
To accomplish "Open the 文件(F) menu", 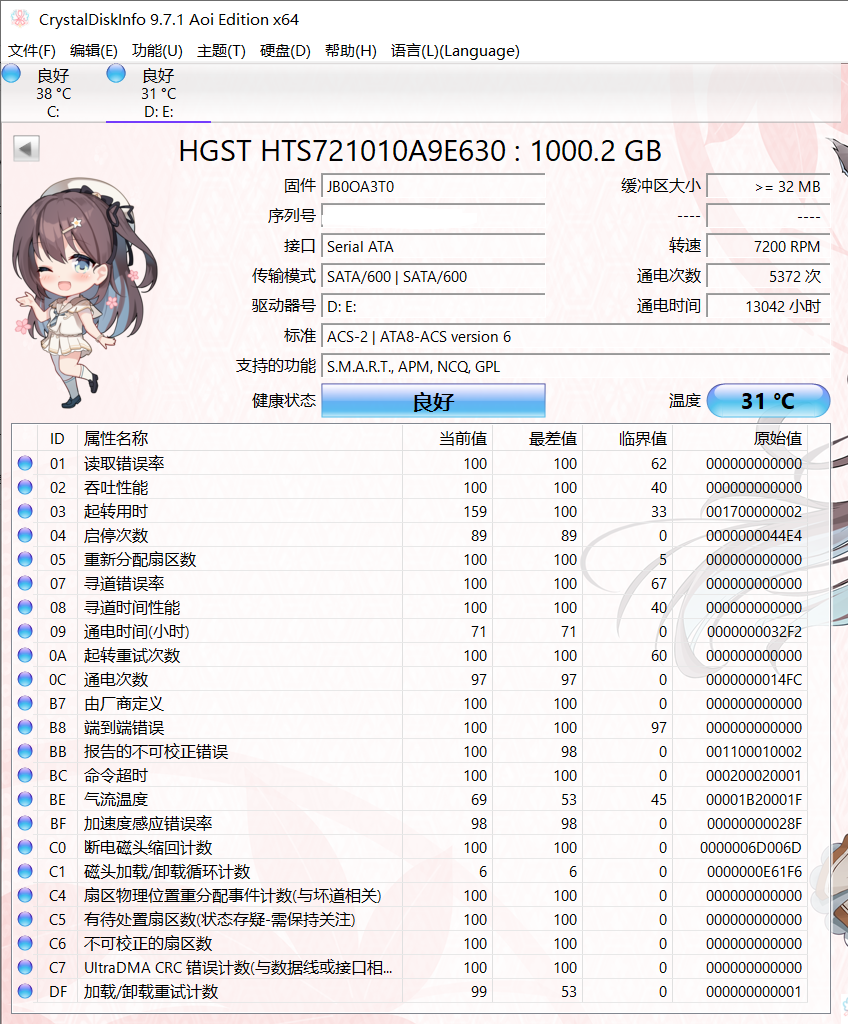I will point(31,51).
